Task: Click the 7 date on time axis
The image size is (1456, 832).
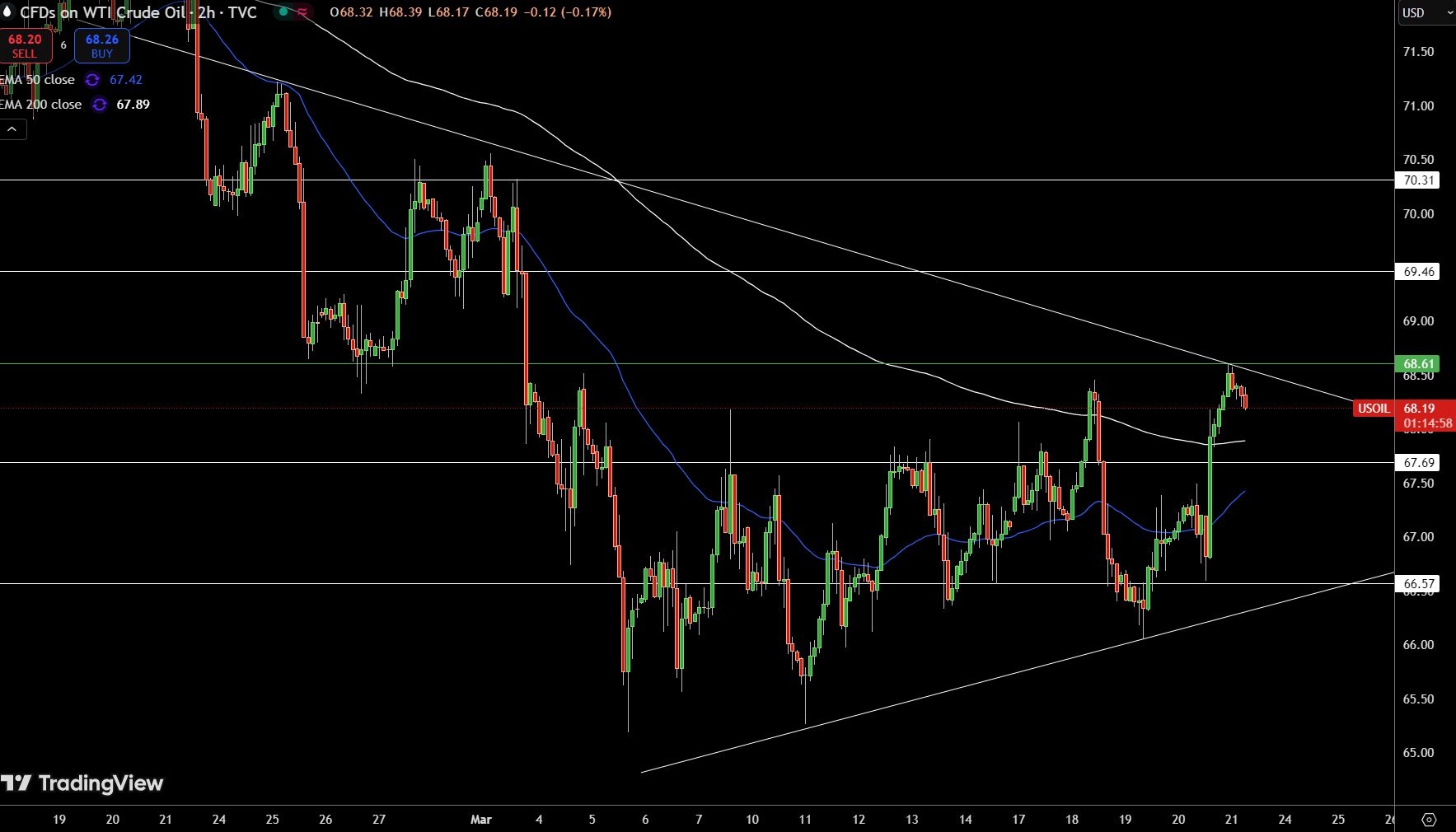Action: (699, 820)
